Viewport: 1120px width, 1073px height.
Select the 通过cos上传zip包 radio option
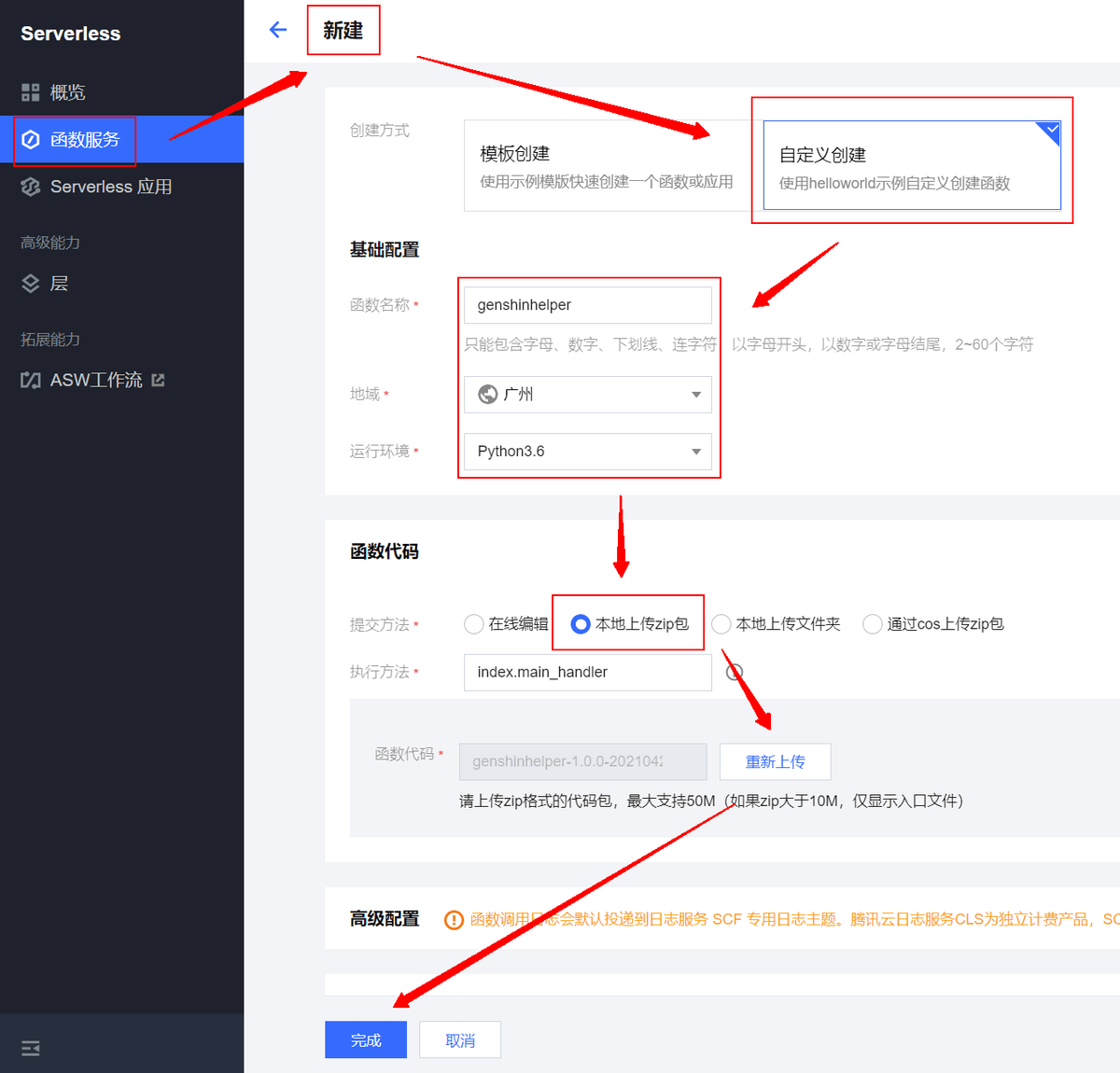pos(873,624)
